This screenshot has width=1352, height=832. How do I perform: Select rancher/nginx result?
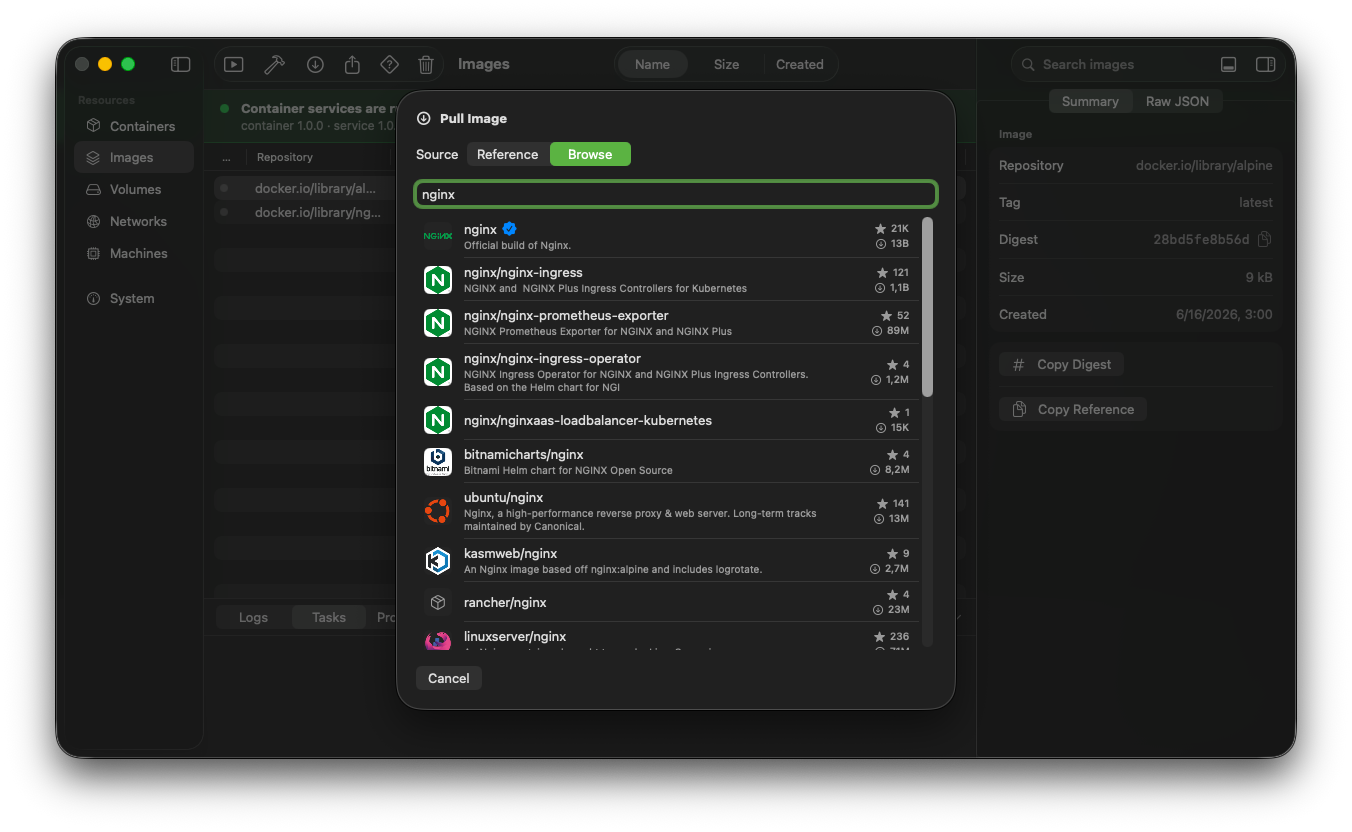click(666, 602)
